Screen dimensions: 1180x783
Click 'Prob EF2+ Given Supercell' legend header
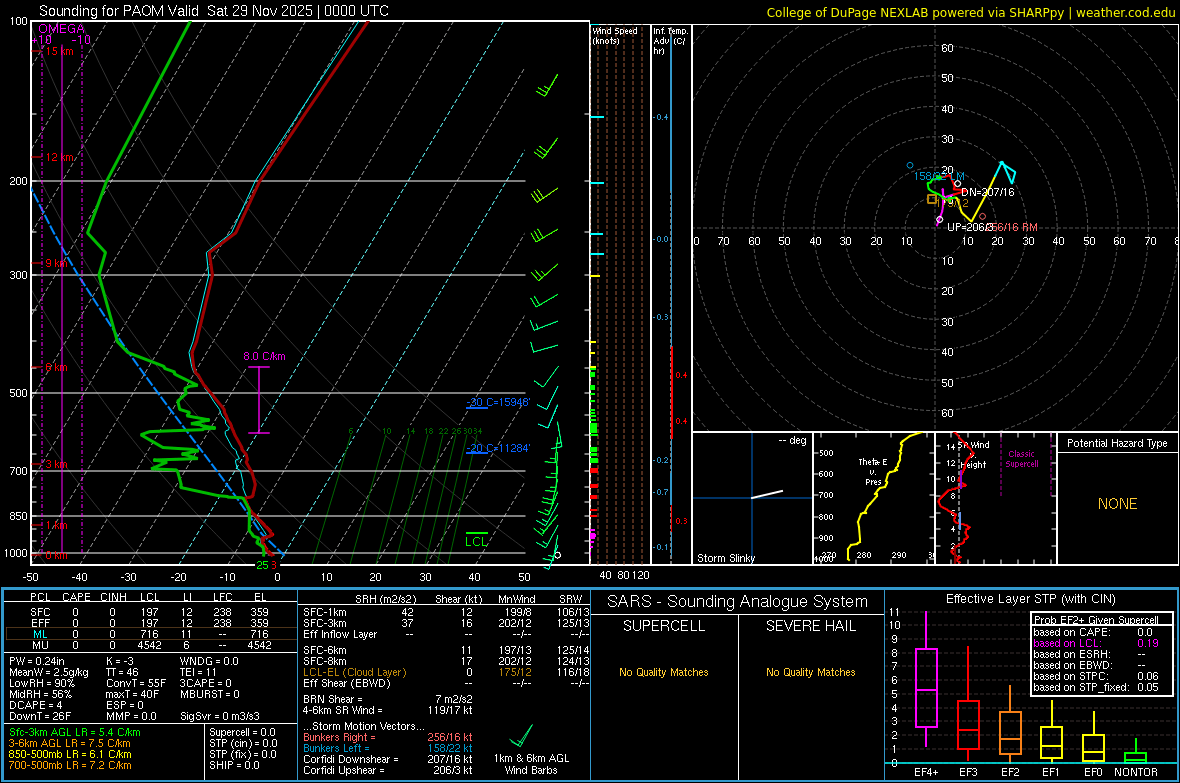[1096, 620]
